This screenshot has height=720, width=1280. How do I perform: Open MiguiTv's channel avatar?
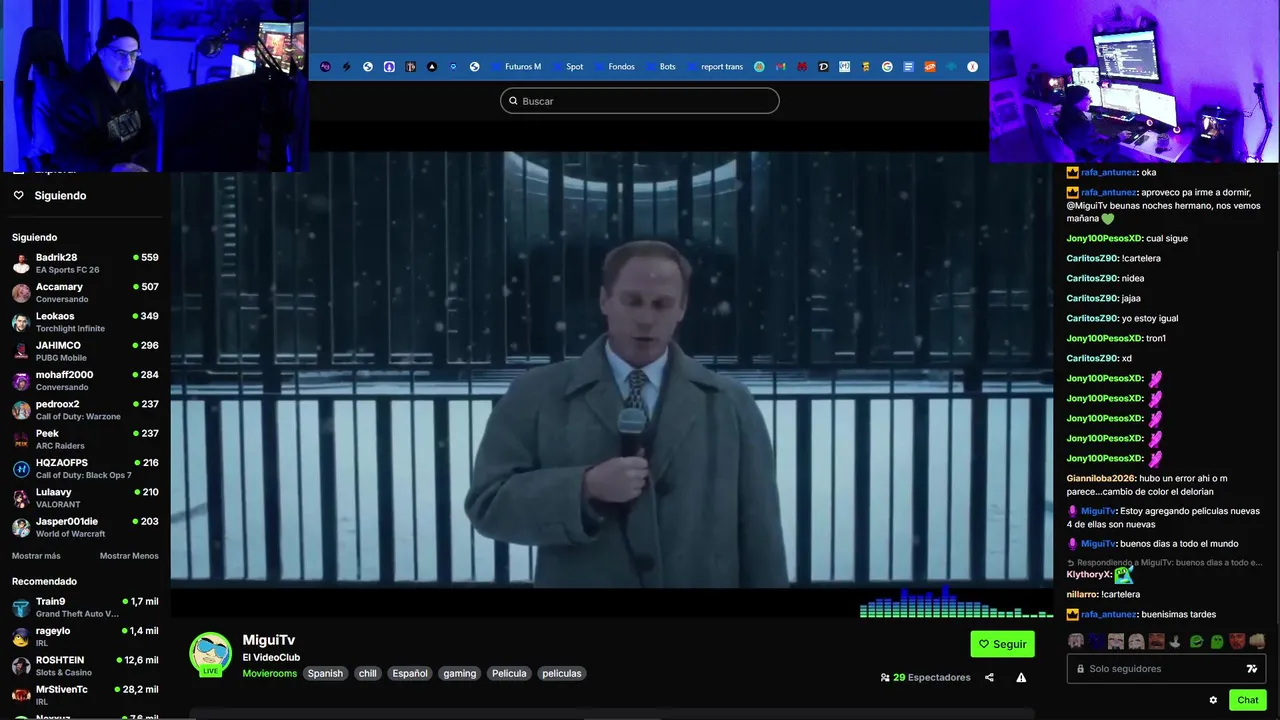coord(211,654)
